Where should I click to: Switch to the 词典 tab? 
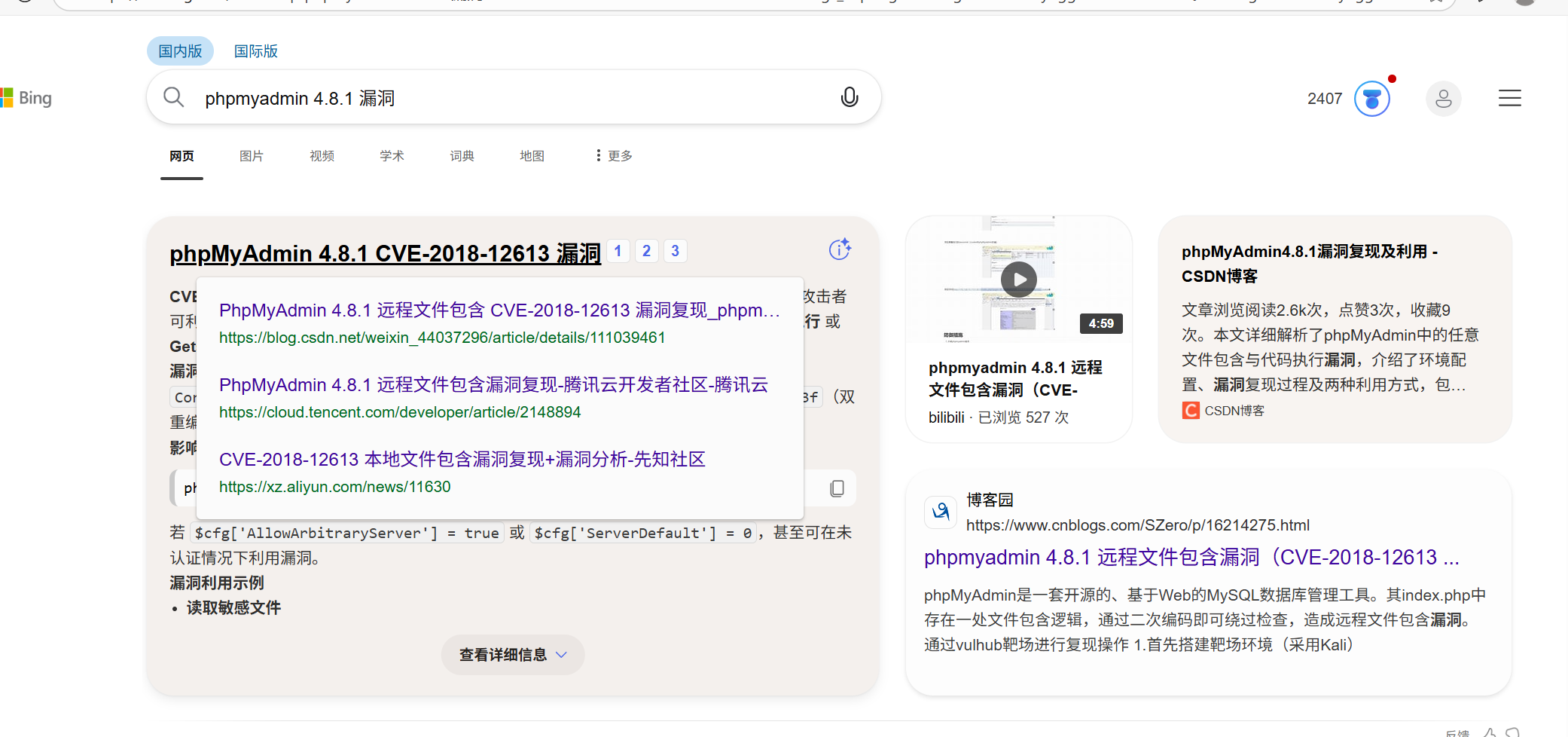tap(462, 156)
